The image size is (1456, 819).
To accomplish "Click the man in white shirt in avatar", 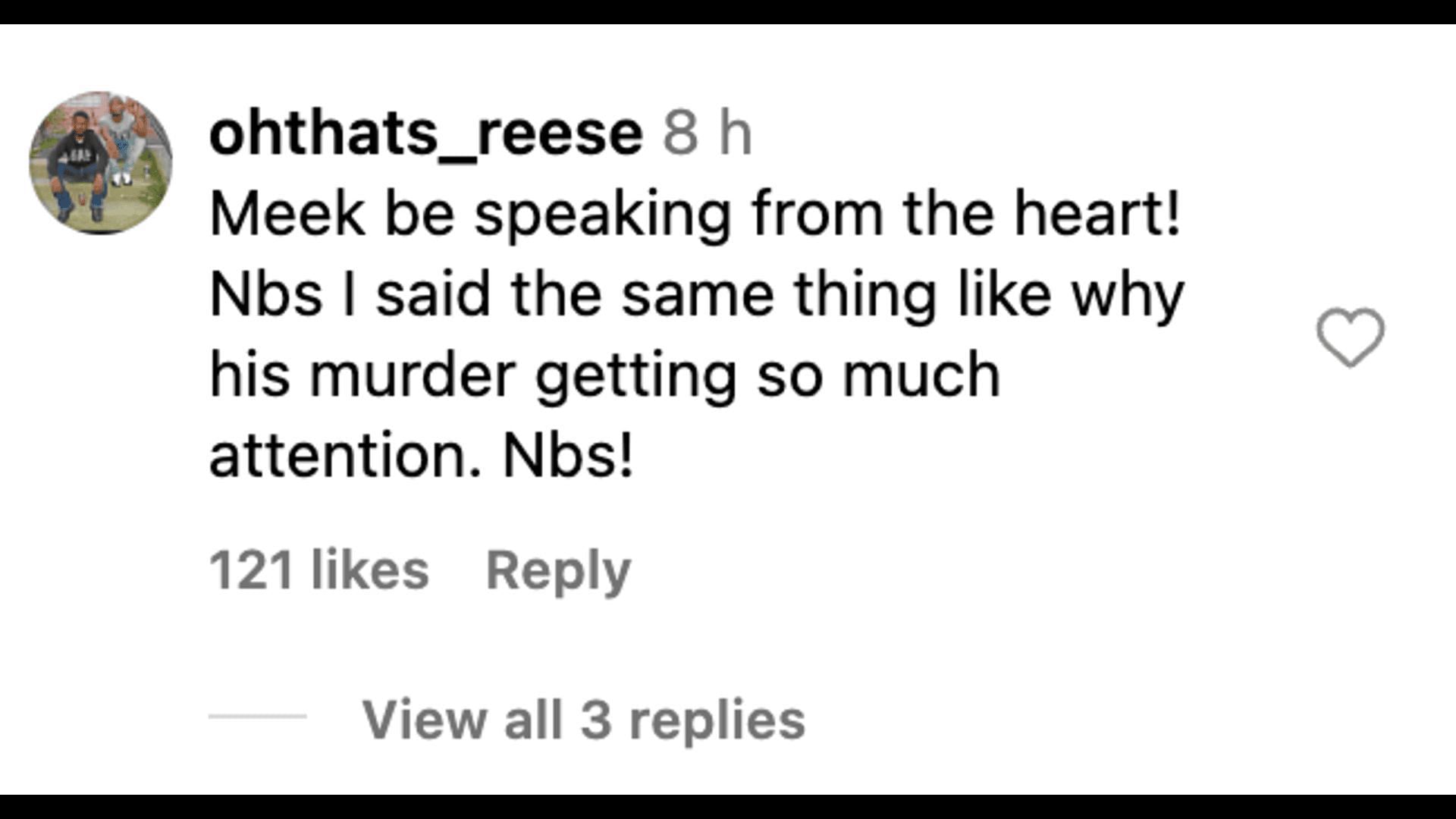I will pyautogui.click(x=123, y=143).
